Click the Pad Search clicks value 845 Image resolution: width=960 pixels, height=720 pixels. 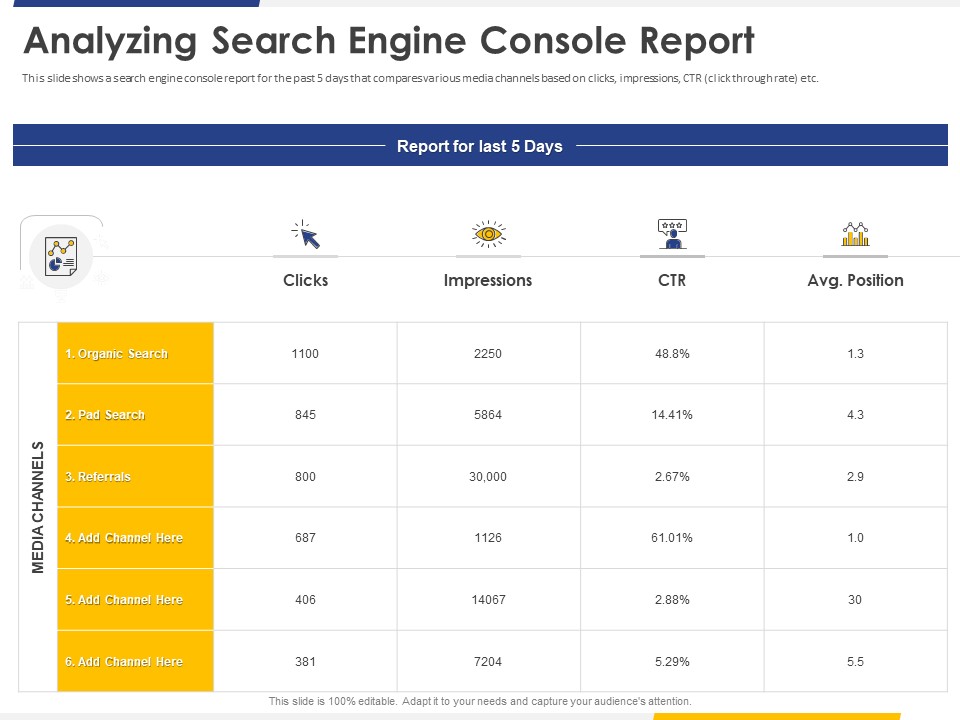[305, 415]
